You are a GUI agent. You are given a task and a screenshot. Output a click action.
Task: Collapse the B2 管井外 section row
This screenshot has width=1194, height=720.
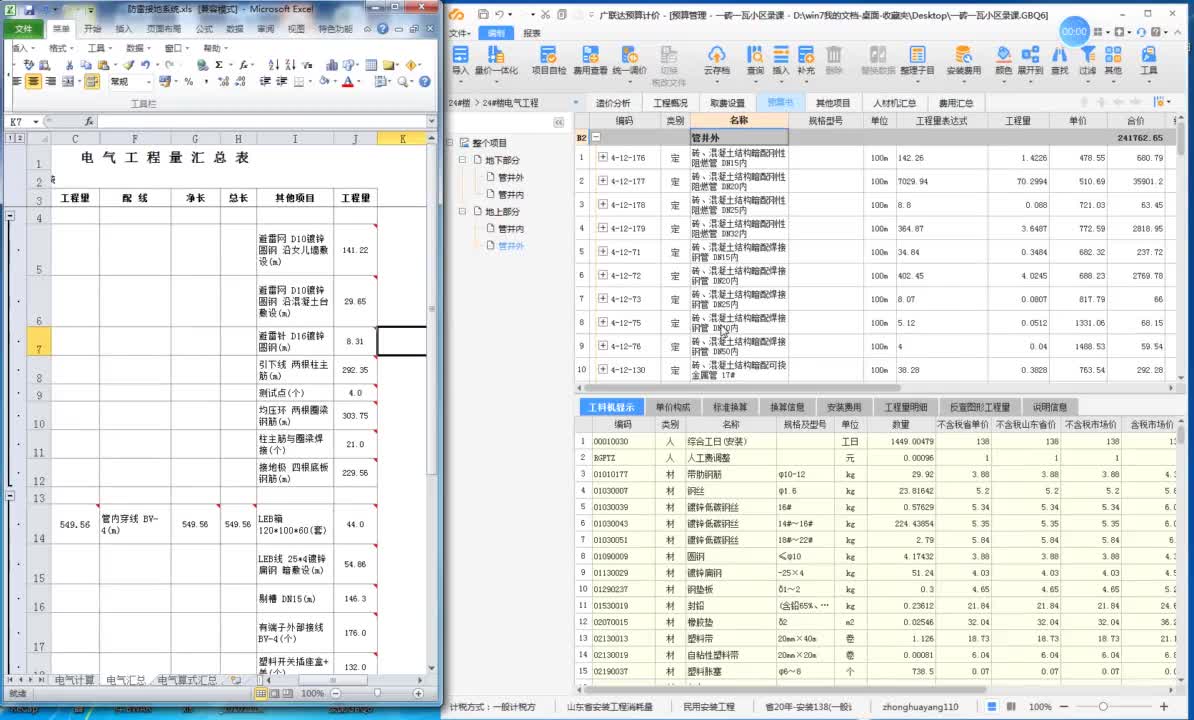pyautogui.click(x=596, y=138)
